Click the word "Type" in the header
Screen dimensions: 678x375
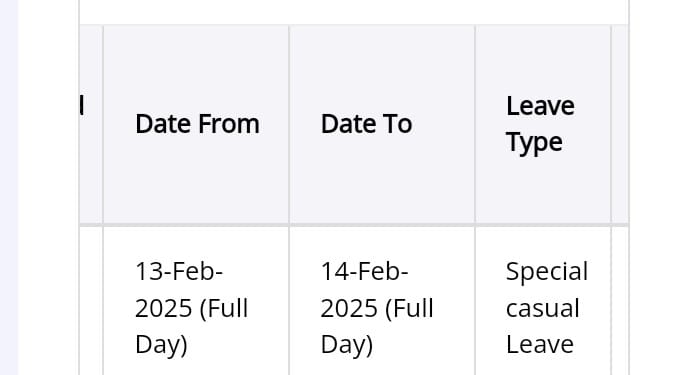[534, 143]
